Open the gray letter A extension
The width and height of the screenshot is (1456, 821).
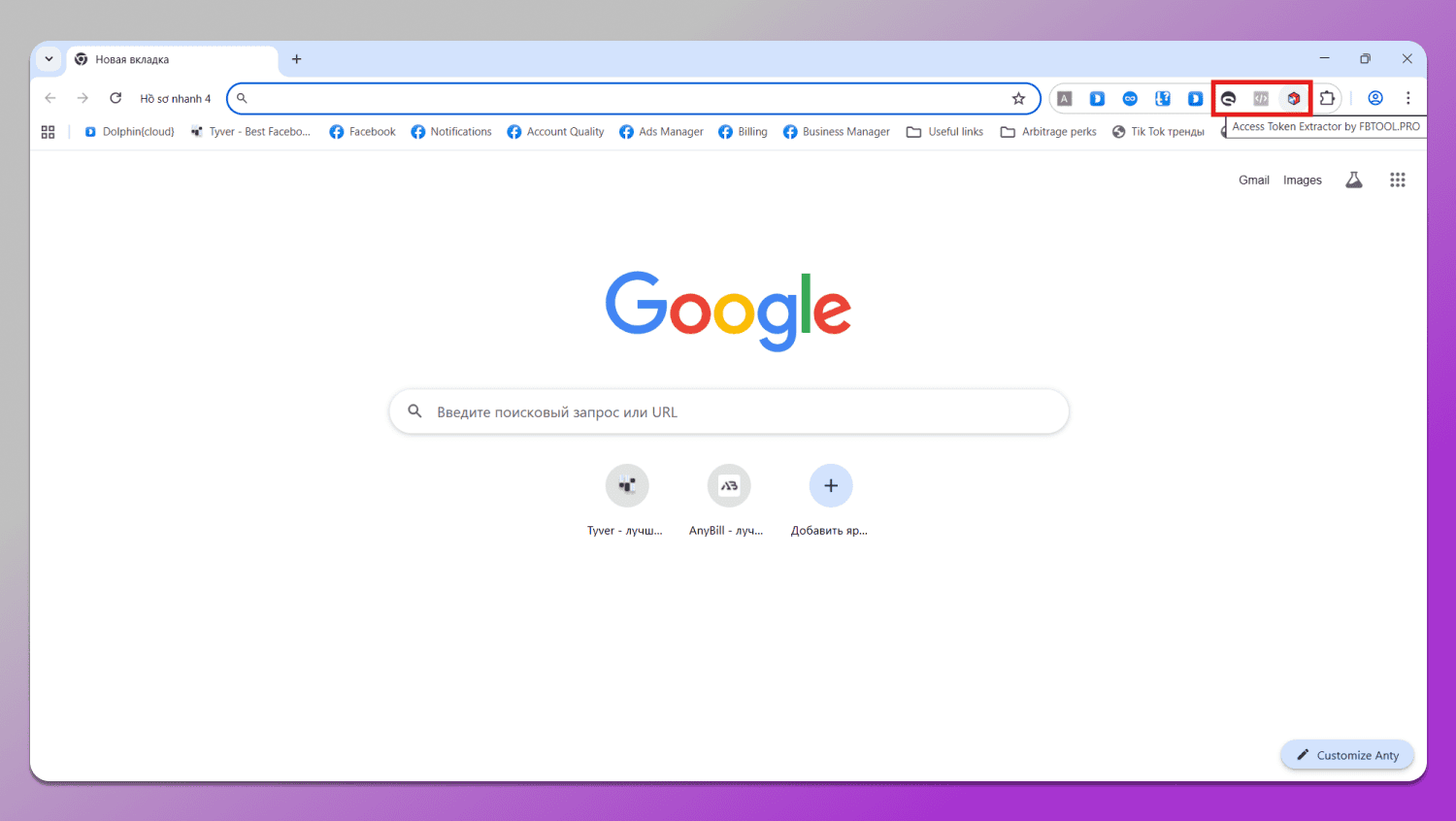click(x=1065, y=98)
